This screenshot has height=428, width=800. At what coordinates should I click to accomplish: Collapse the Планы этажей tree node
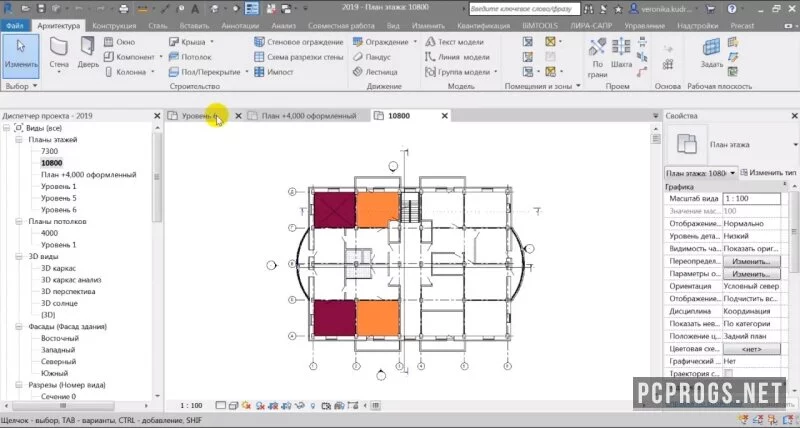point(19,139)
